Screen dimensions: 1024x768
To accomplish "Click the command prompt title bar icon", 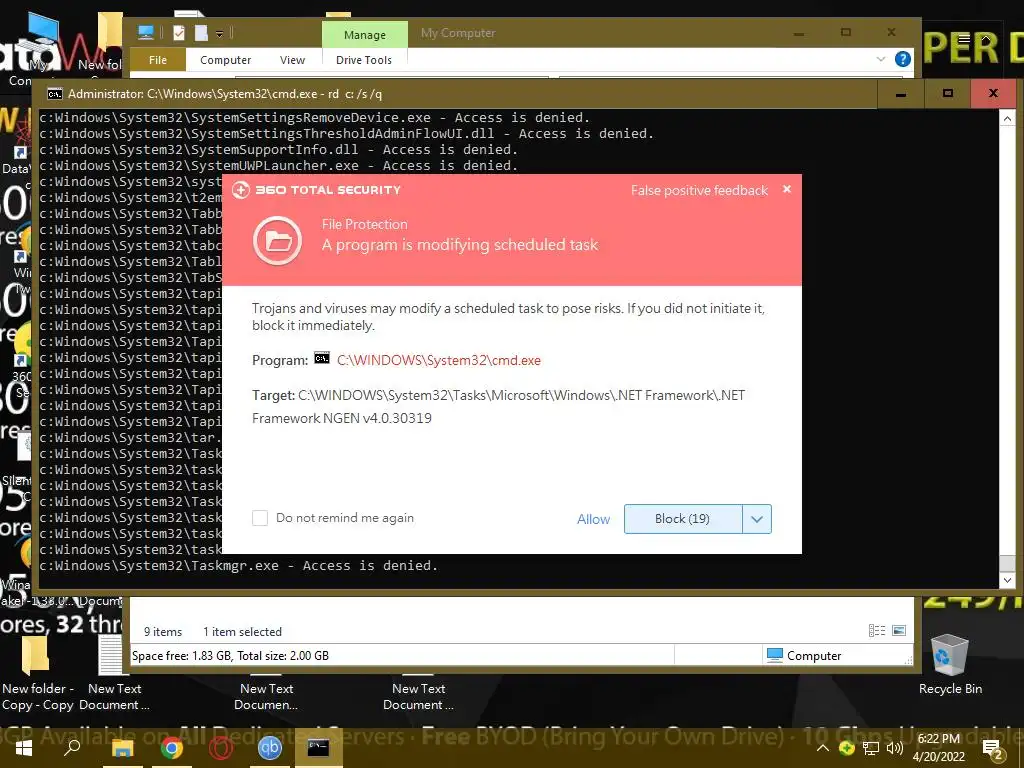I will click(x=55, y=94).
